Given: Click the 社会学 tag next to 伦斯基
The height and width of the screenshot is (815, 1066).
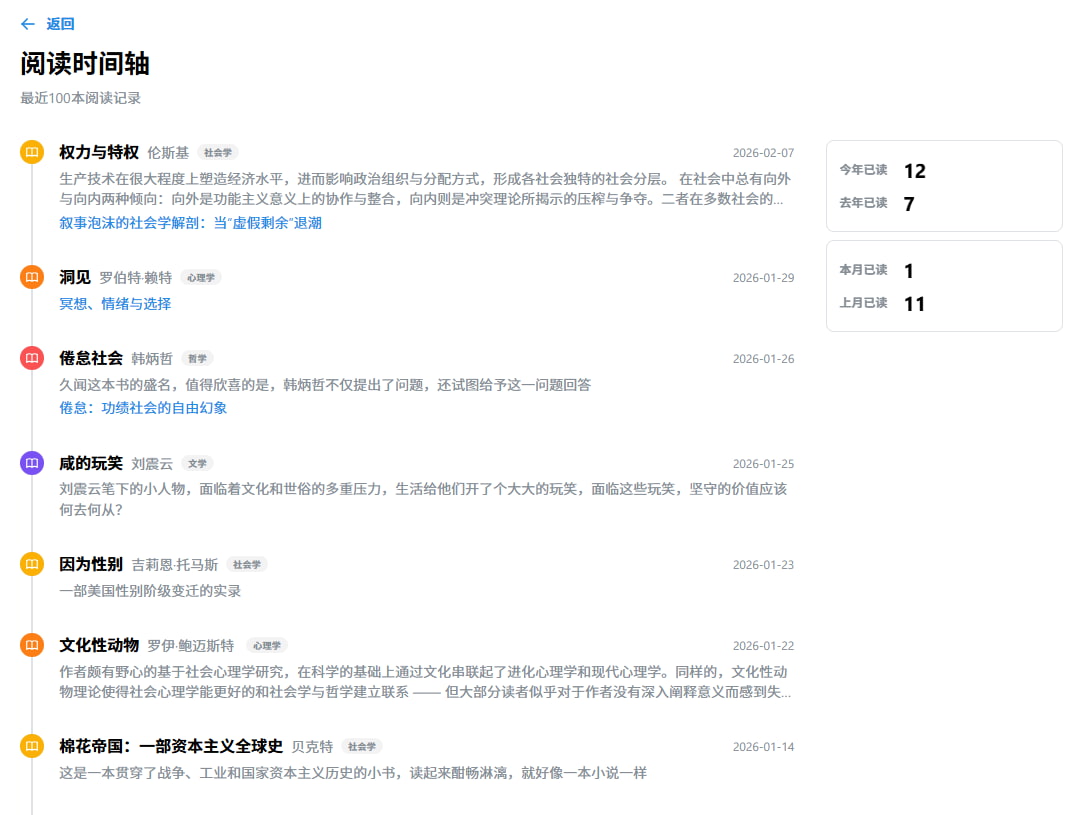Looking at the screenshot, I should [217, 153].
